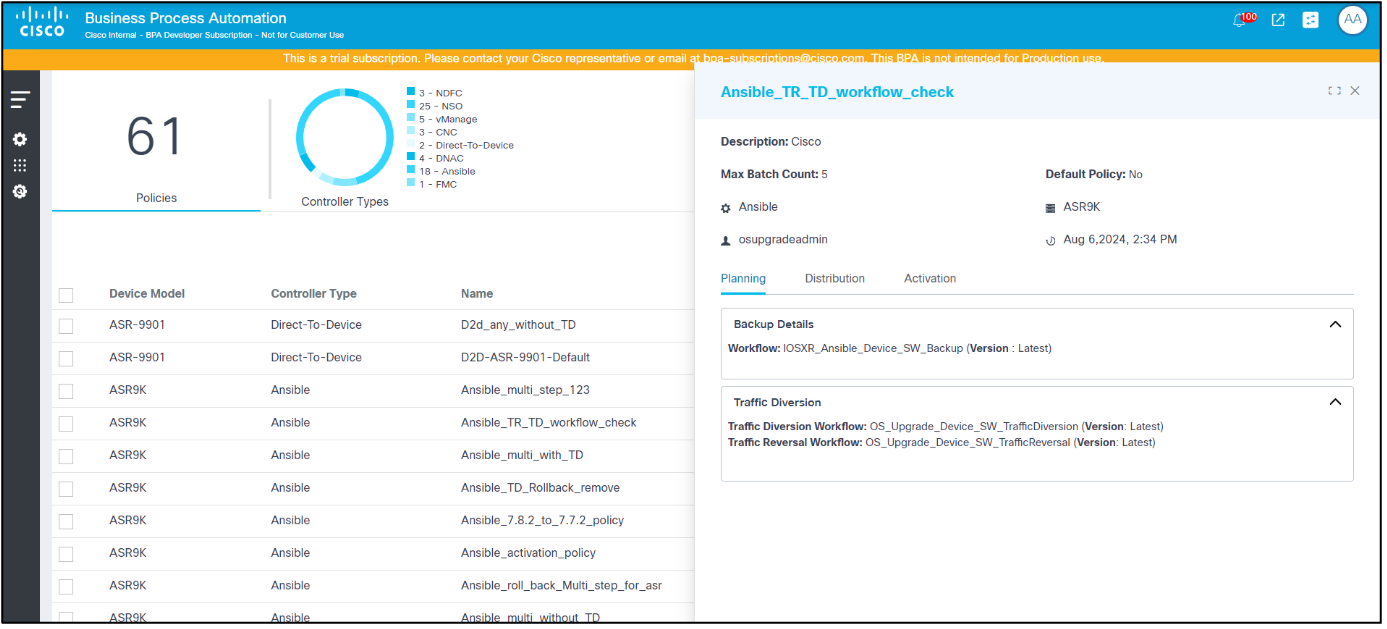Viewport: 1387px width, 629px height.
Task: Switch to the Distribution tab
Action: 834,279
